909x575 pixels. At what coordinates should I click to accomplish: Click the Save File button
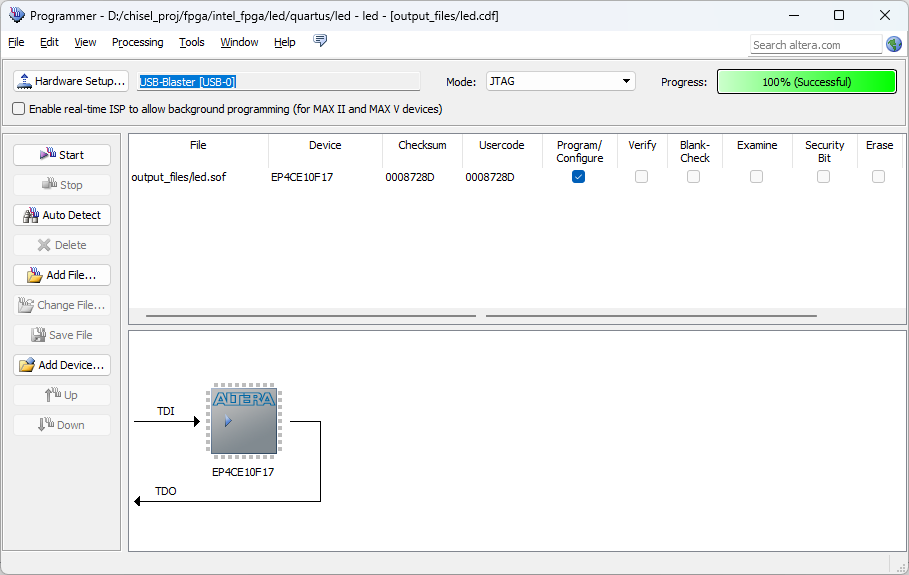pyautogui.click(x=62, y=335)
